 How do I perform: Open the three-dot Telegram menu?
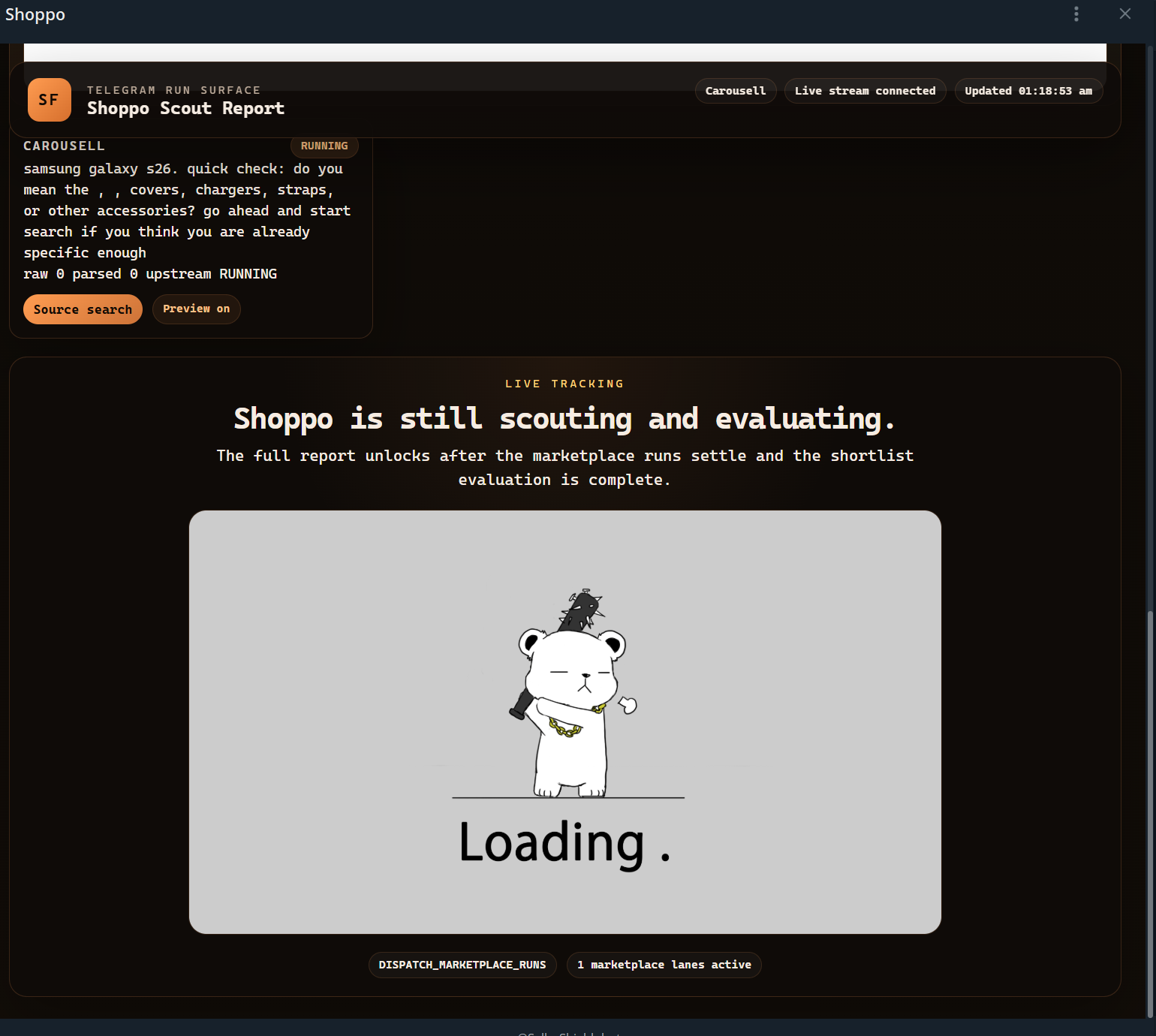[x=1076, y=14]
